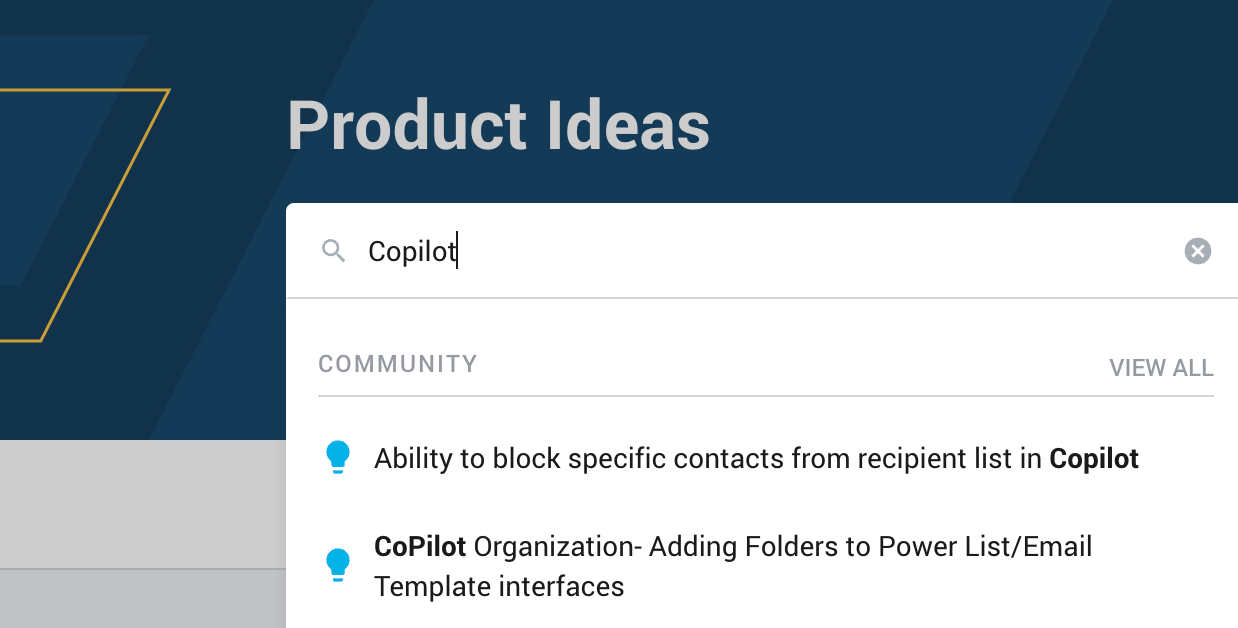The width and height of the screenshot is (1238, 628).
Task: Click the COMMUNITY section header
Action: (x=398, y=364)
